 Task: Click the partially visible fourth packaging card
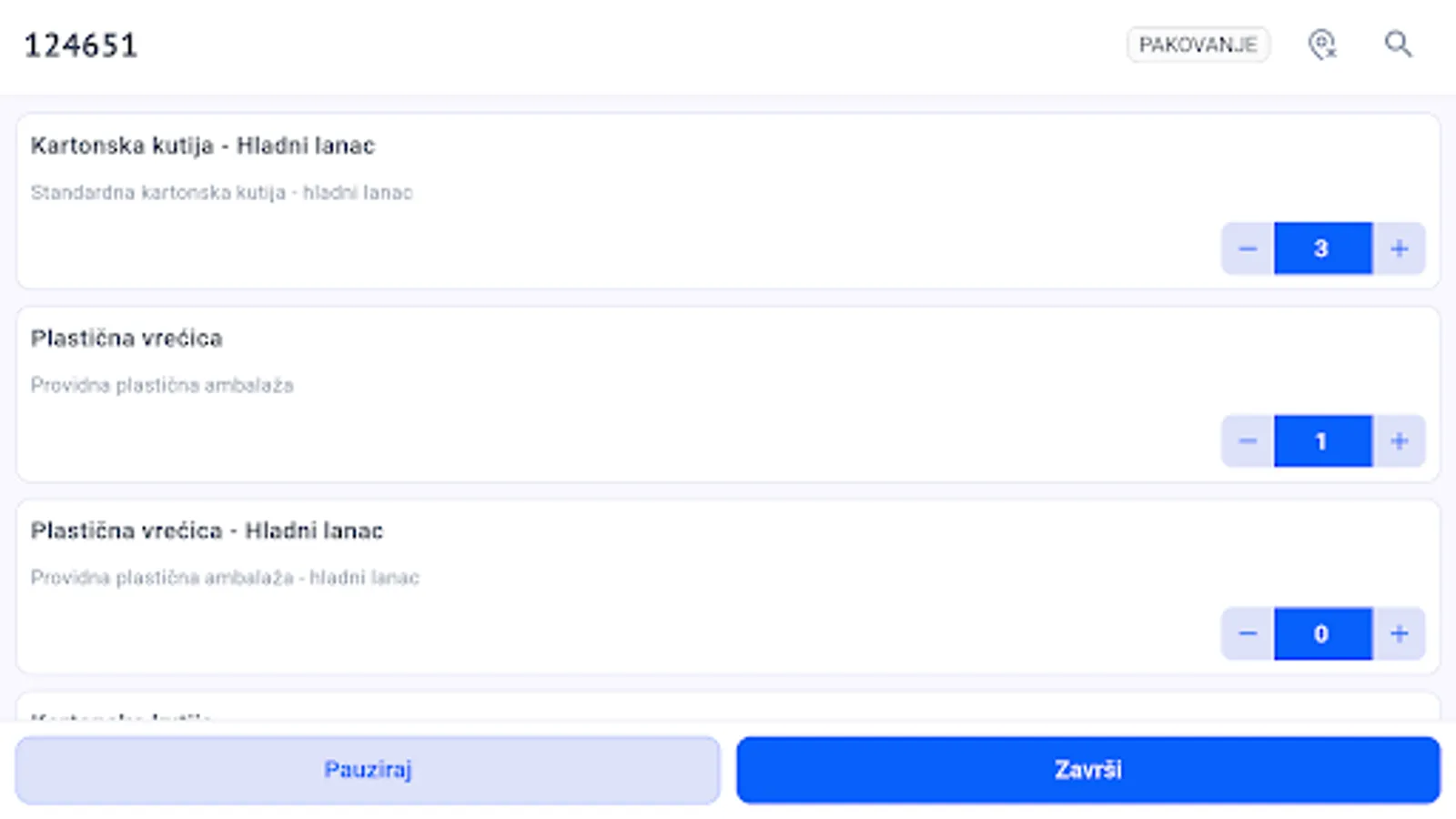(x=728, y=708)
